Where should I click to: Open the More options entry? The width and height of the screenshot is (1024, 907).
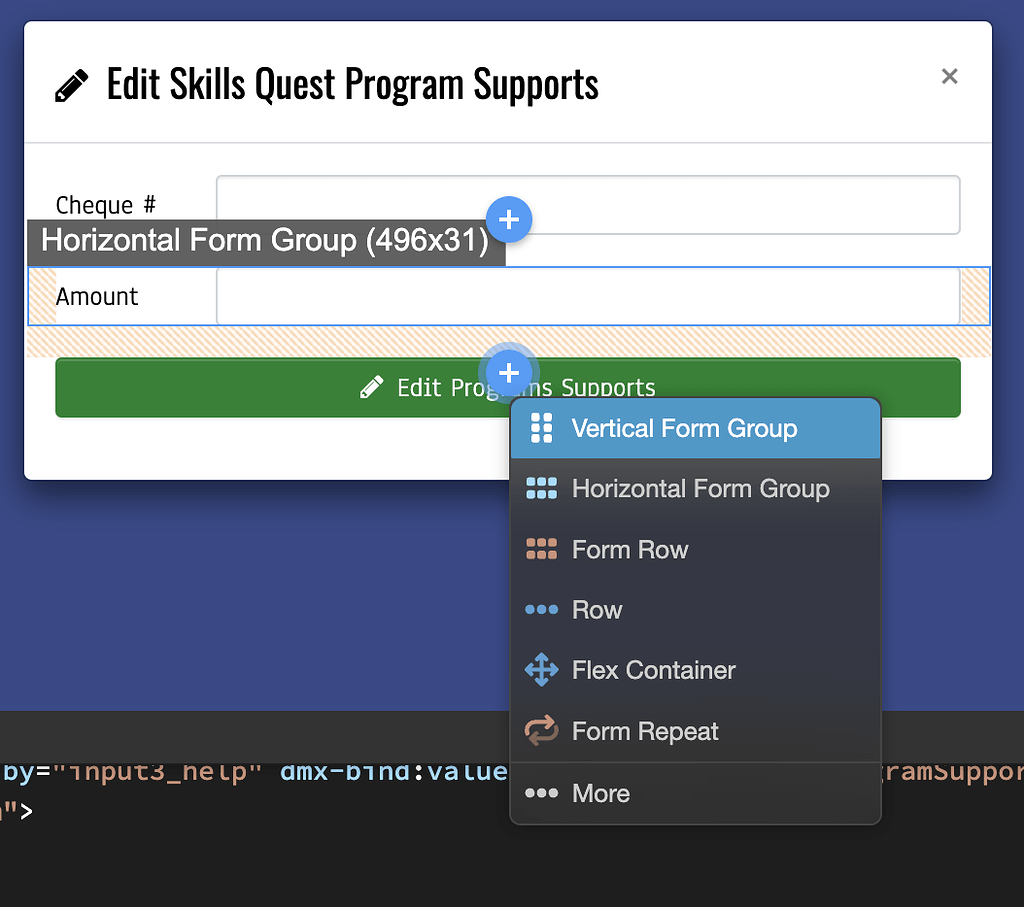pyautogui.click(x=601, y=793)
